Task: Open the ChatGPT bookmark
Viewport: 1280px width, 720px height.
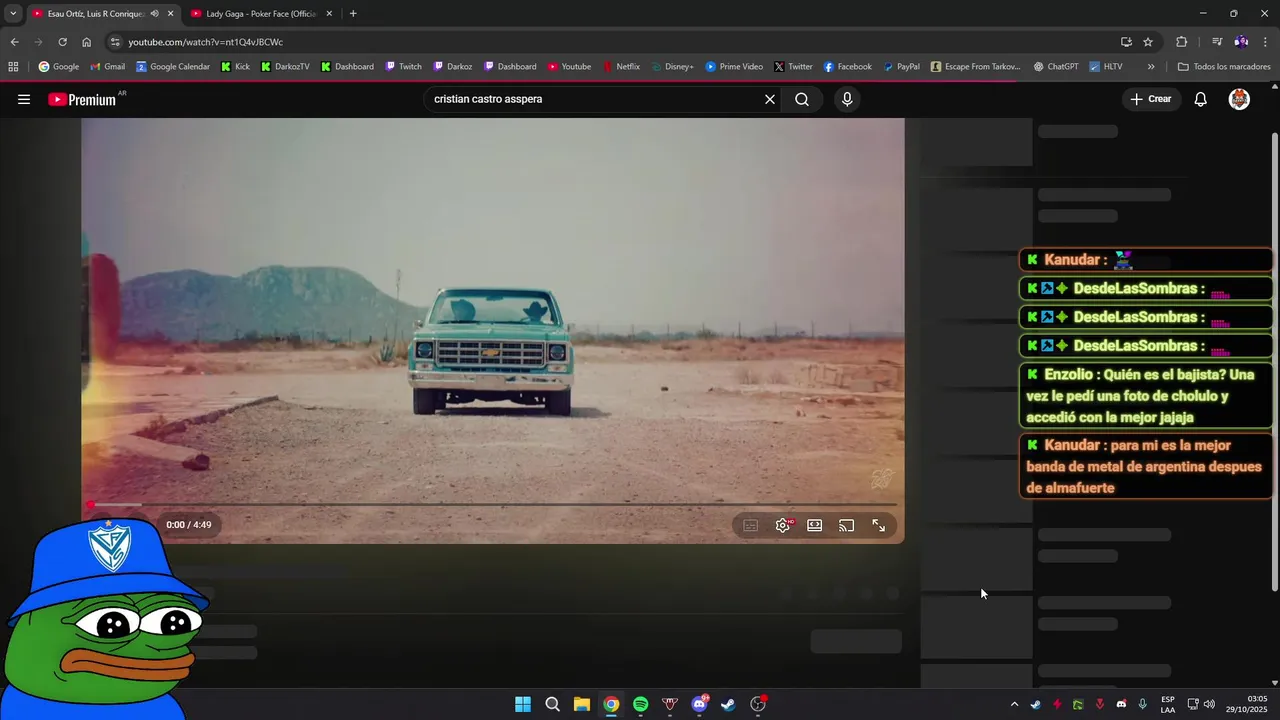Action: 1056,67
